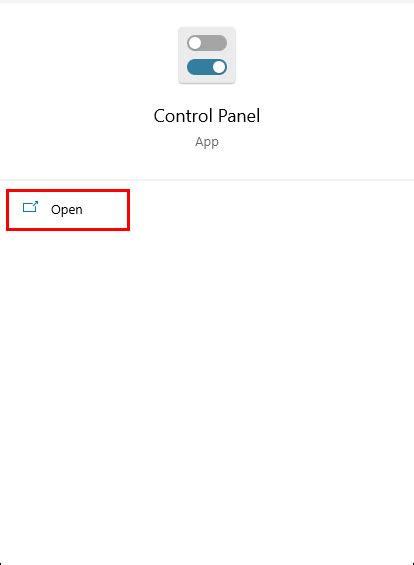The image size is (414, 565).
Task: Choose Open from the app actions list
Action: [68, 210]
